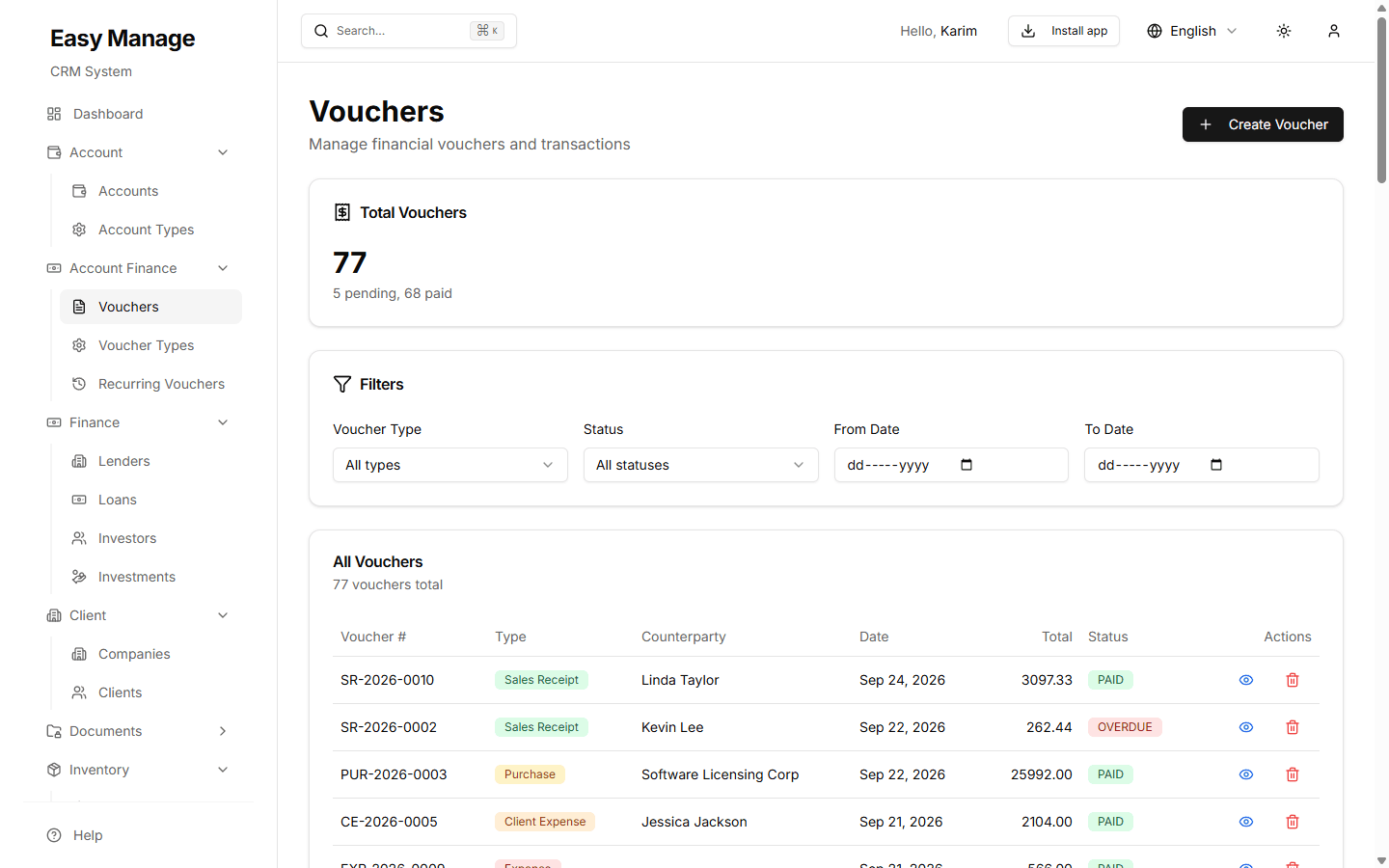The width and height of the screenshot is (1389, 868).
Task: Delete voucher CE-2026-0005 trash icon
Action: coord(1293,822)
